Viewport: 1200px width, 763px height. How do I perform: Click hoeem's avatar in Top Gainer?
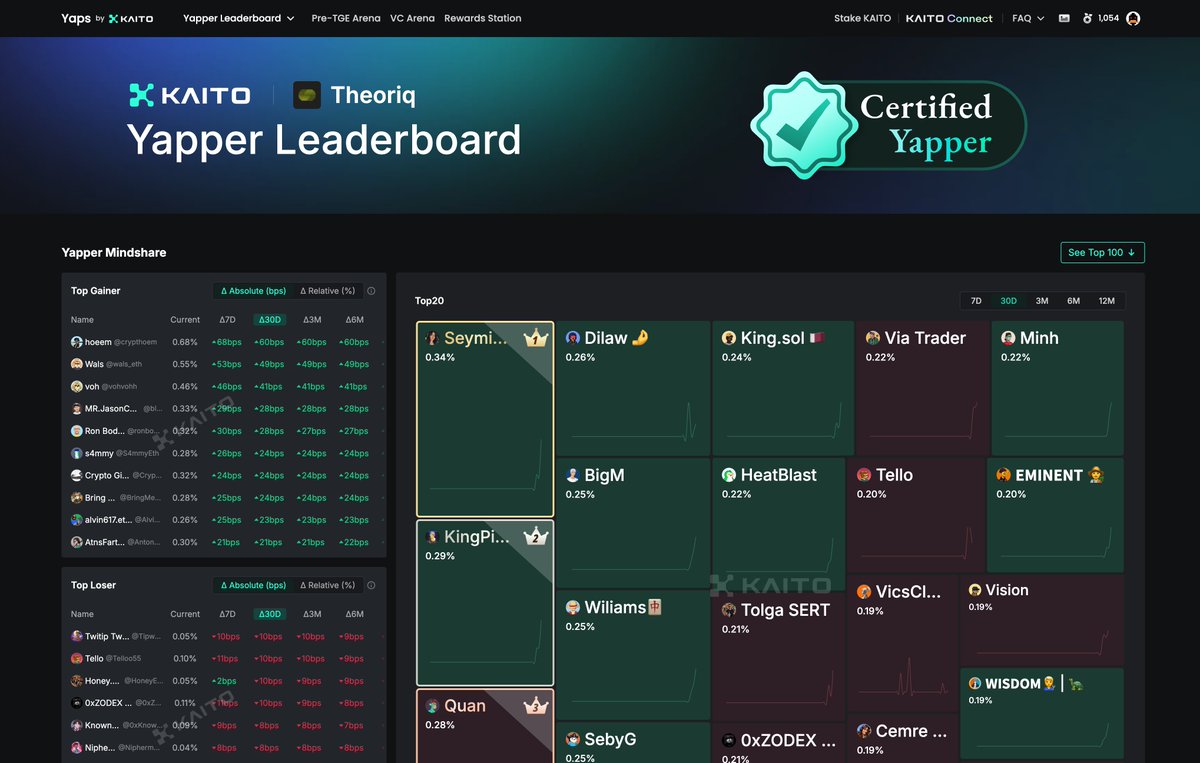[77, 342]
